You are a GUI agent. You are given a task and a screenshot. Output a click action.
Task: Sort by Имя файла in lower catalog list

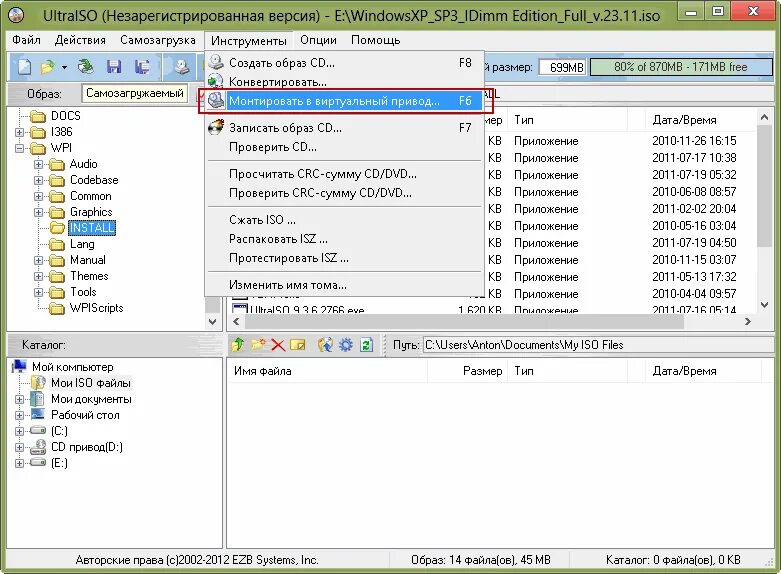262,371
